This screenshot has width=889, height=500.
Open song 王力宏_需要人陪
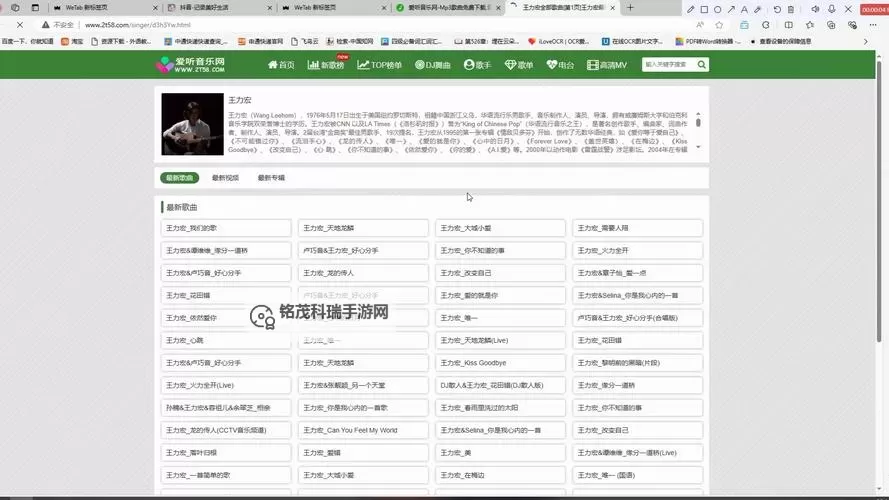pos(637,228)
